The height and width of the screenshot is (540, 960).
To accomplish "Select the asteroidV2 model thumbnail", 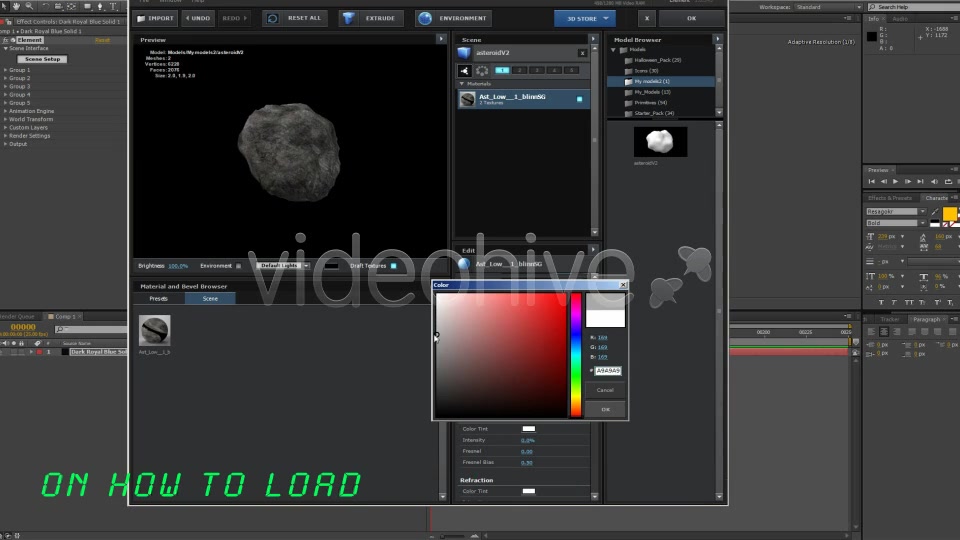I will coord(660,142).
